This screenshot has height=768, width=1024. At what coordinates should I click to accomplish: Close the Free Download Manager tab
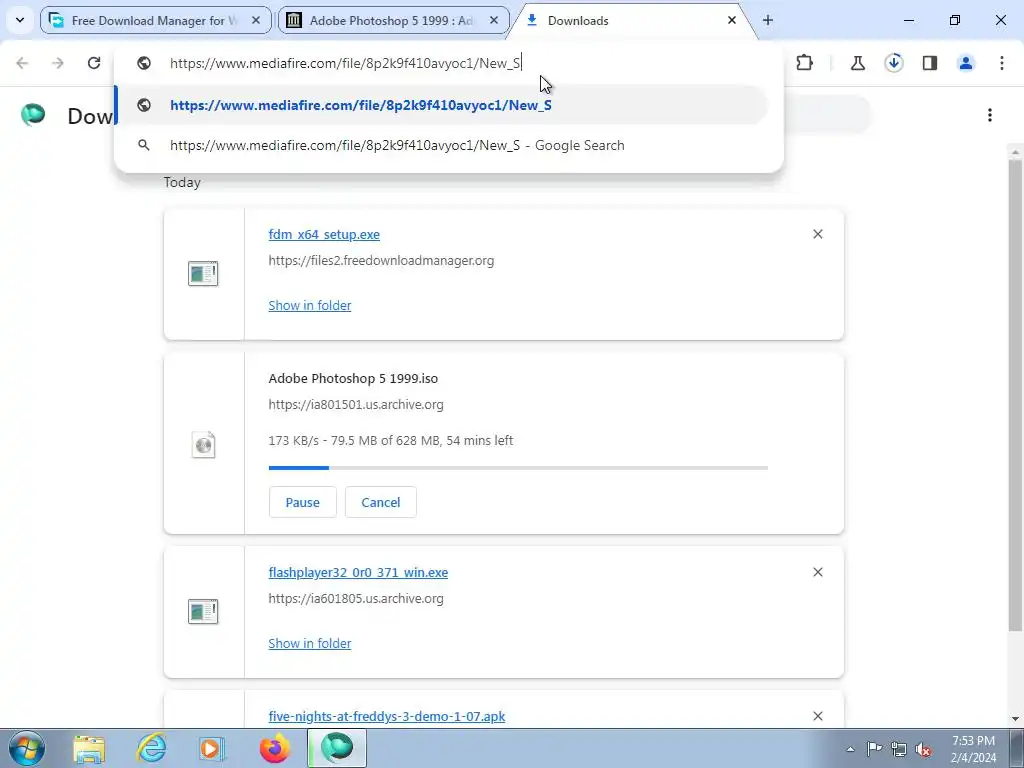tap(256, 20)
